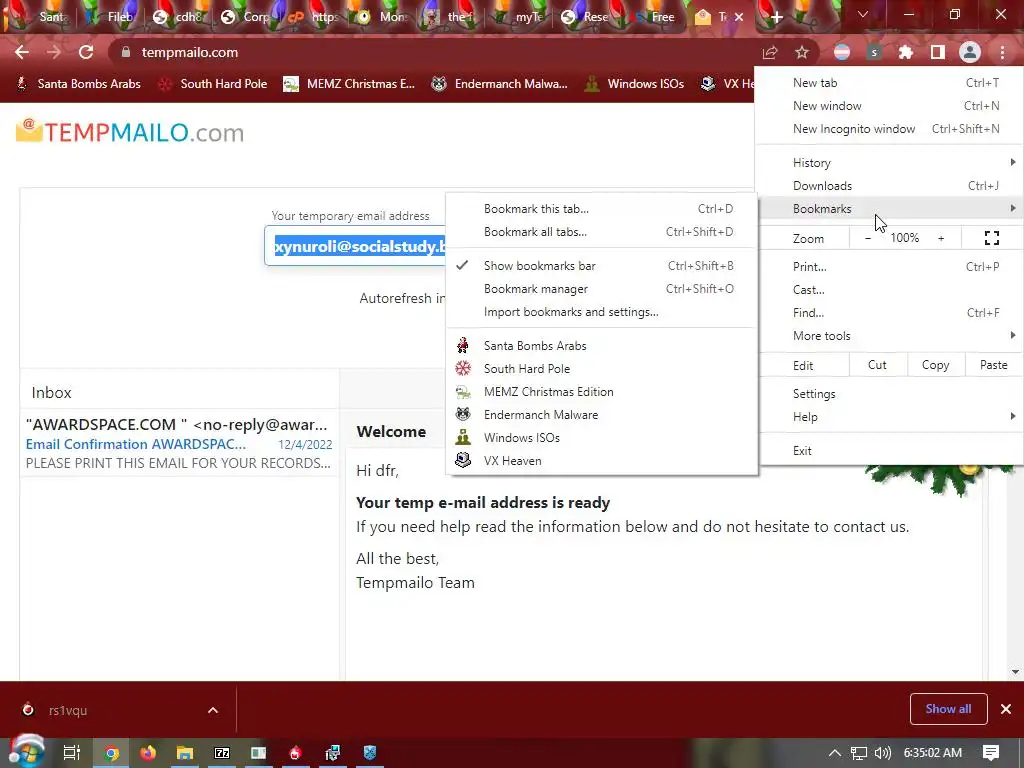This screenshot has width=1024, height=768.
Task: Open Endermanch Malwa... bookmarks bar item
Action: click(x=500, y=84)
